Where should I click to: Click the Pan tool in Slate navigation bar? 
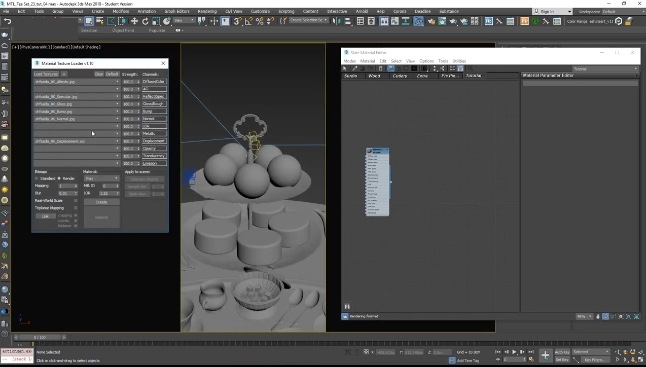598,316
